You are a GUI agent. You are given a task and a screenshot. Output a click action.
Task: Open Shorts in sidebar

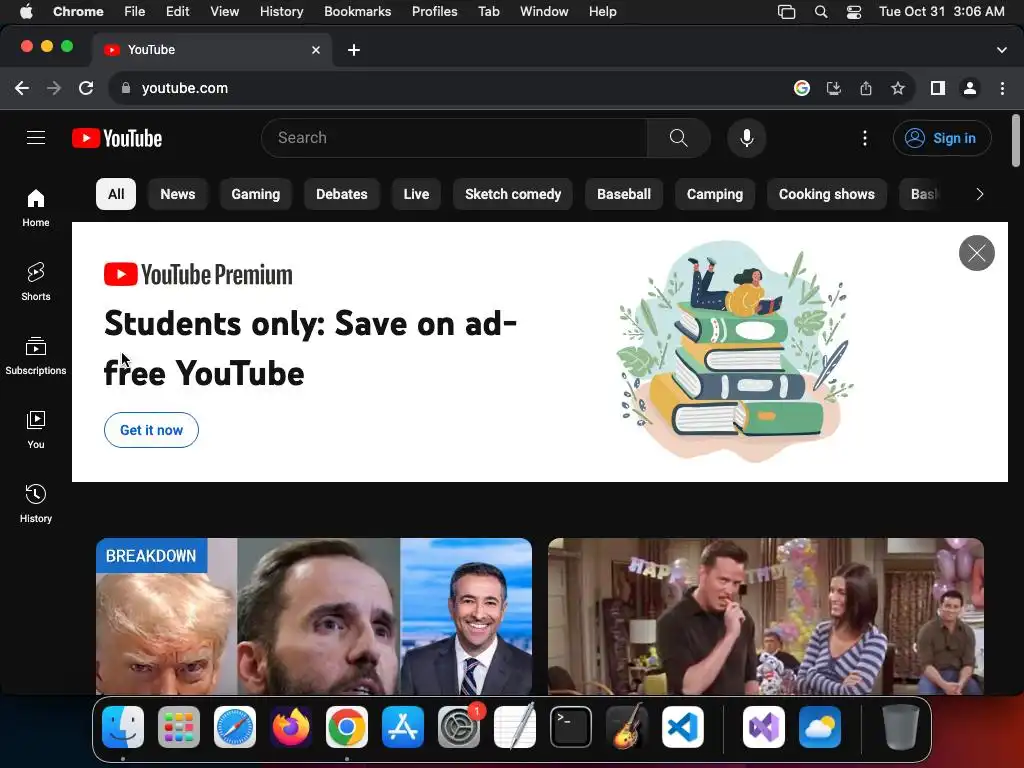pyautogui.click(x=36, y=281)
